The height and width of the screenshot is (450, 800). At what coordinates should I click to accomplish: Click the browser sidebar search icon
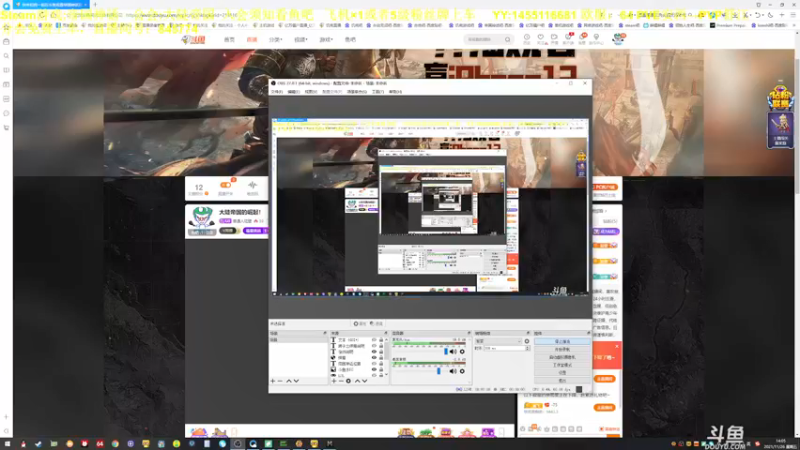pyautogui.click(x=6, y=56)
